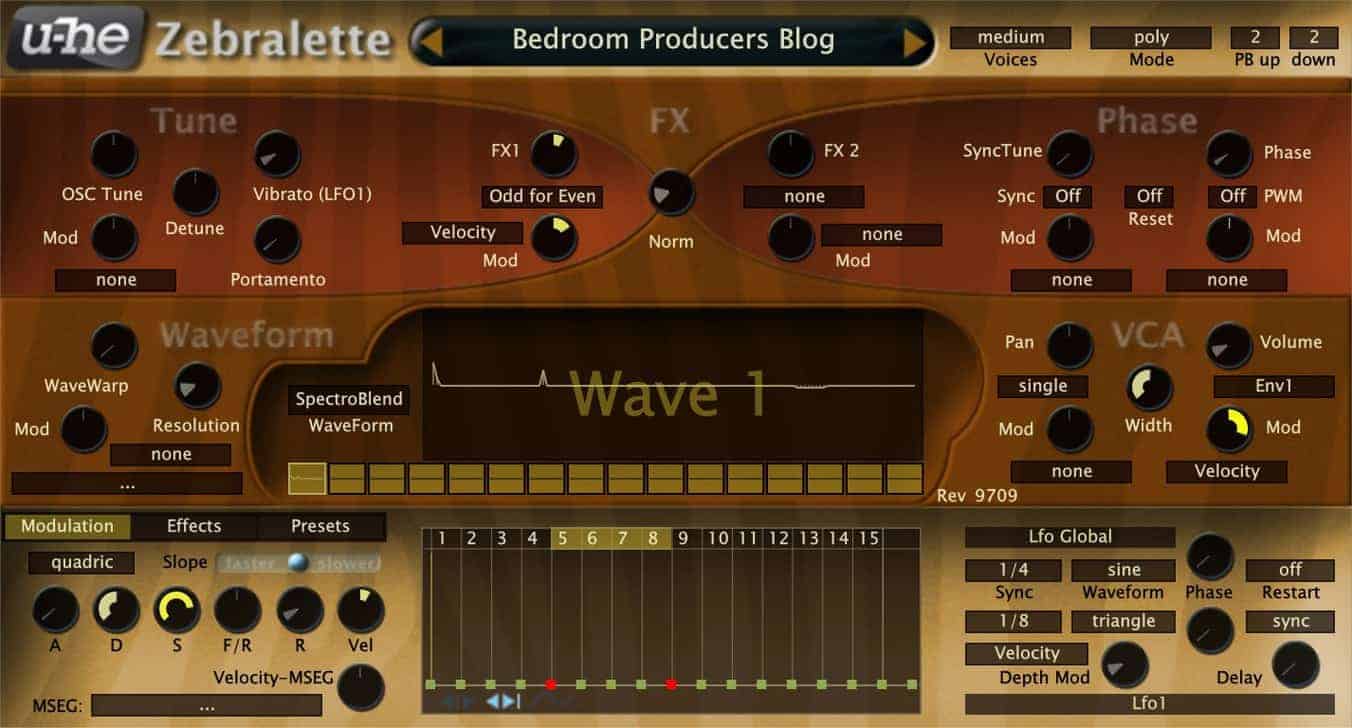Viewport: 1352px width, 728px height.
Task: Switch to the Modulation tab
Action: click(x=68, y=526)
